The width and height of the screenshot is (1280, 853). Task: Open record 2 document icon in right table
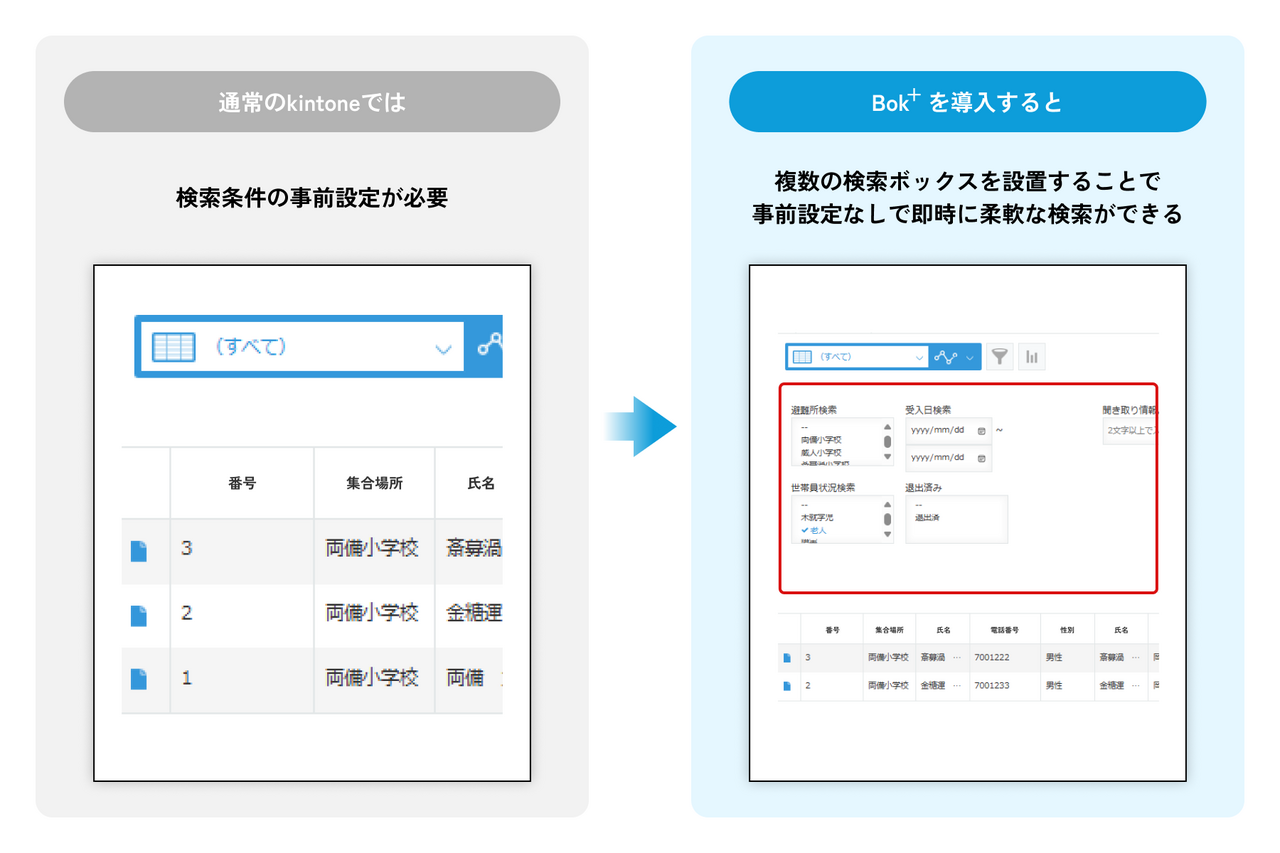point(787,686)
